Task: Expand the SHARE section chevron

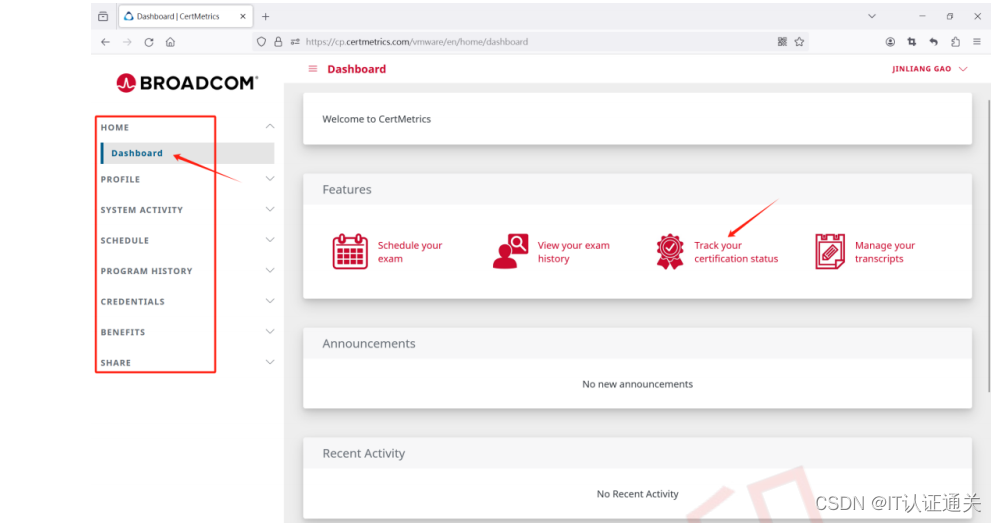Action: click(270, 362)
